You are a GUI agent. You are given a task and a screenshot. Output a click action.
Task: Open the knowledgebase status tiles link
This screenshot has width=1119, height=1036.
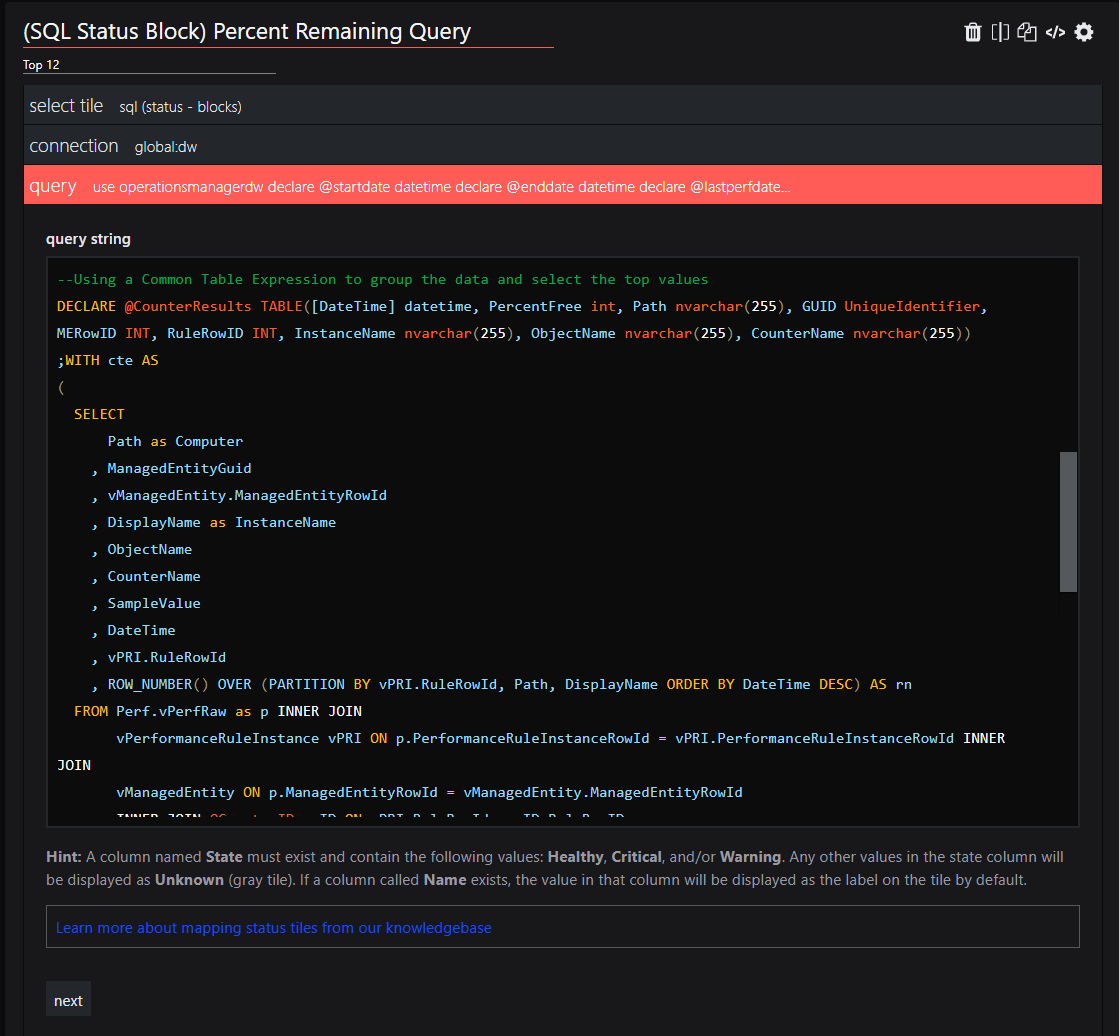(x=273, y=927)
